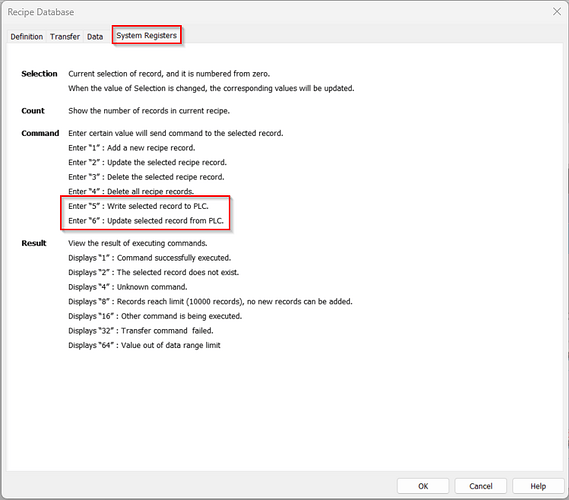Screen dimensions: 569x500
Task: Open Help for Recipe Database
Action: [538, 486]
